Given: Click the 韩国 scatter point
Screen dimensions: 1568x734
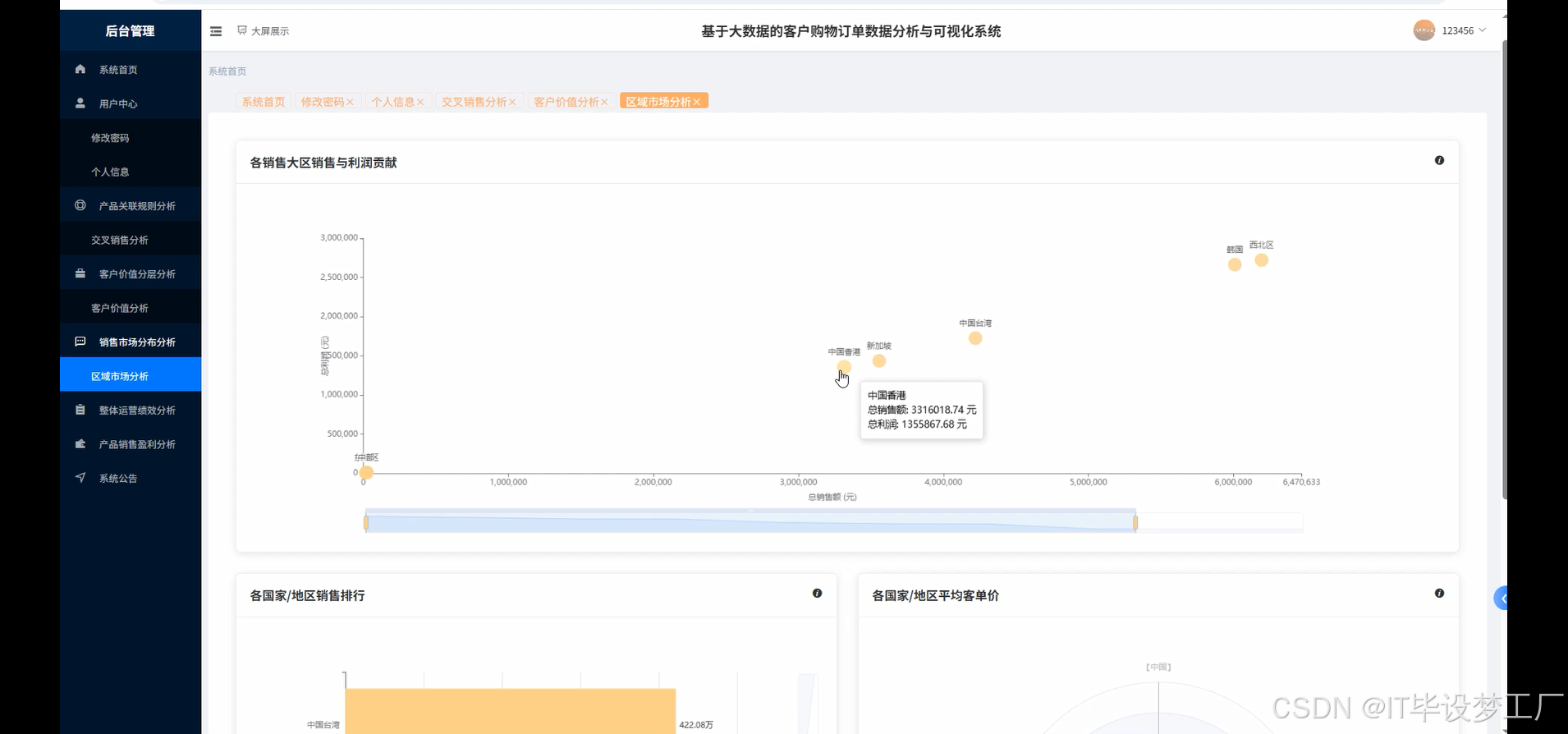Looking at the screenshot, I should [1235, 264].
